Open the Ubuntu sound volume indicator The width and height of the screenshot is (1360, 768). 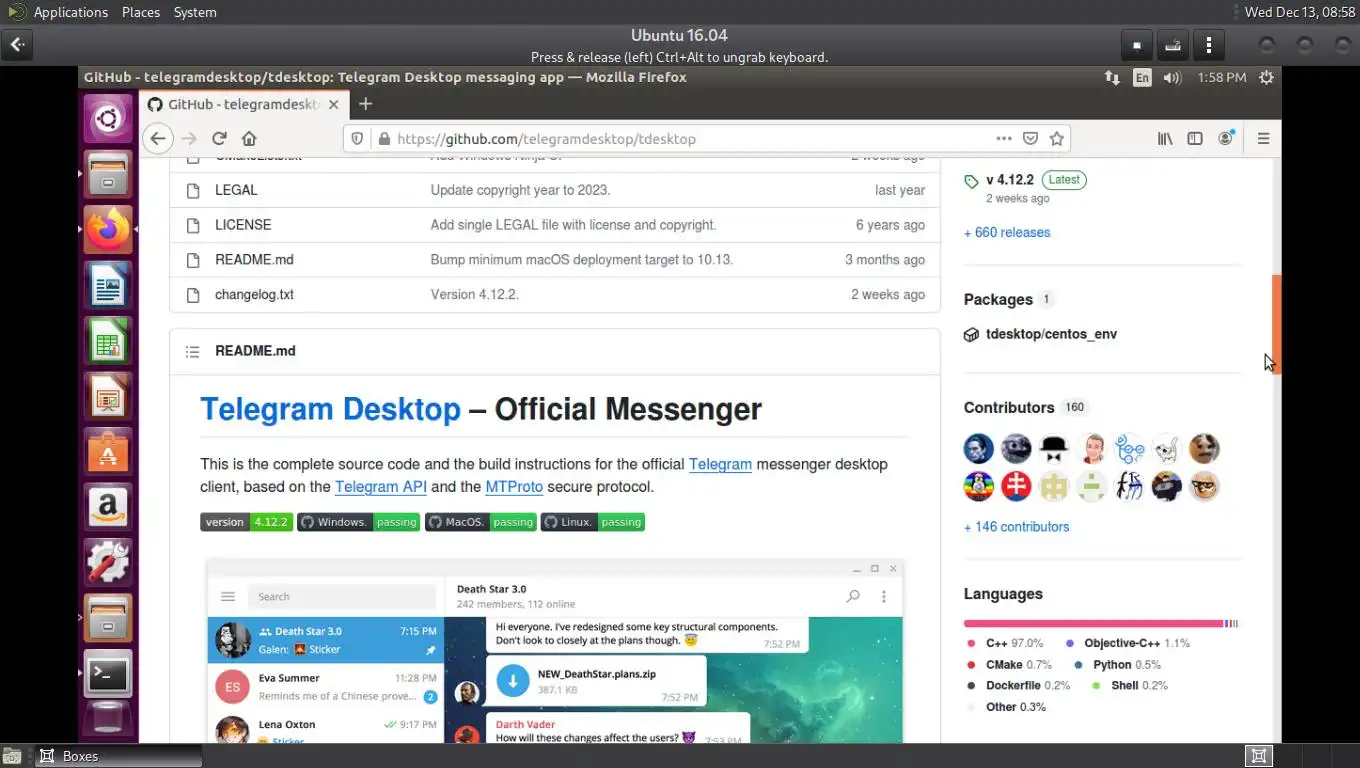1173,77
